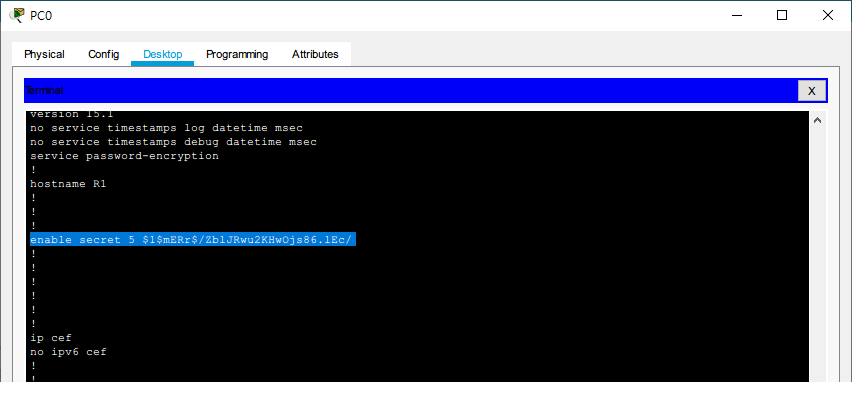Open the Config tab
Image resolution: width=852 pixels, height=400 pixels.
(103, 54)
